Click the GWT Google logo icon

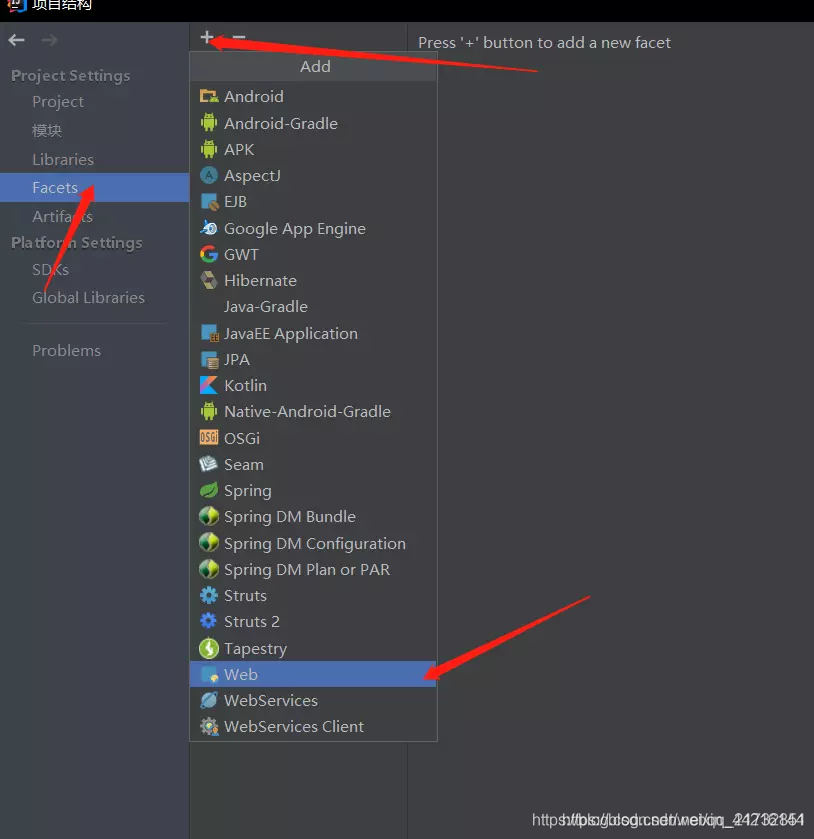[209, 254]
